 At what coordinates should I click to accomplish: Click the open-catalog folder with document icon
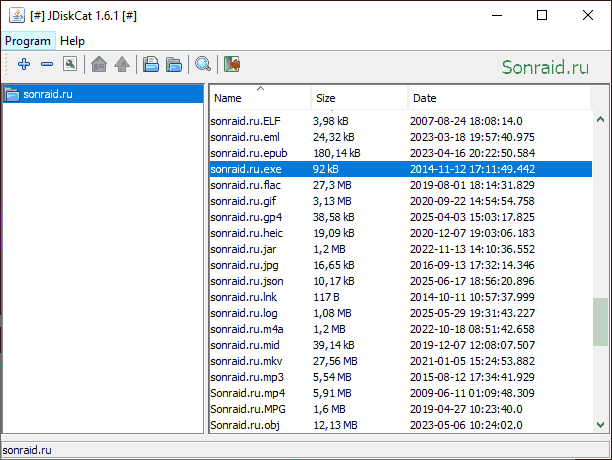[151, 64]
